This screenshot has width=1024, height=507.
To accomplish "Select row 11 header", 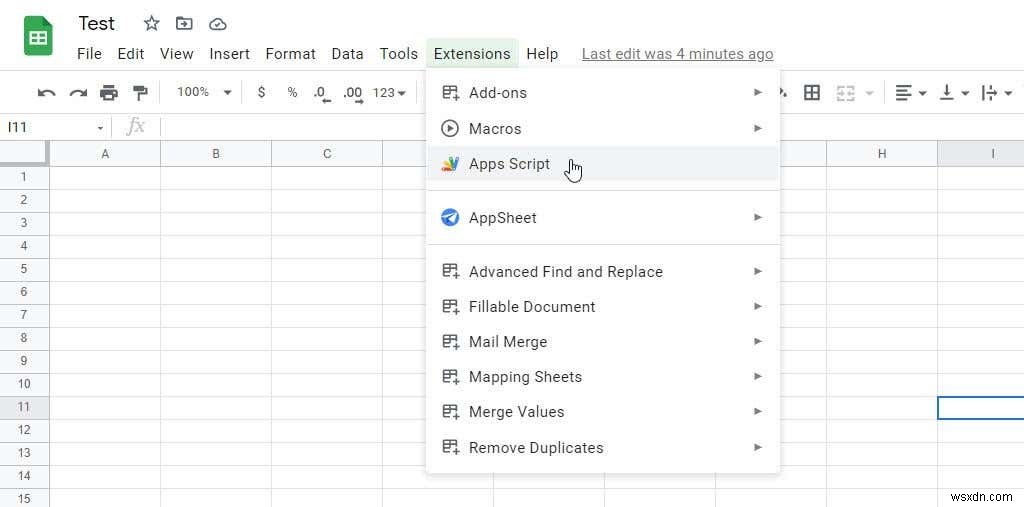I will click(24, 407).
